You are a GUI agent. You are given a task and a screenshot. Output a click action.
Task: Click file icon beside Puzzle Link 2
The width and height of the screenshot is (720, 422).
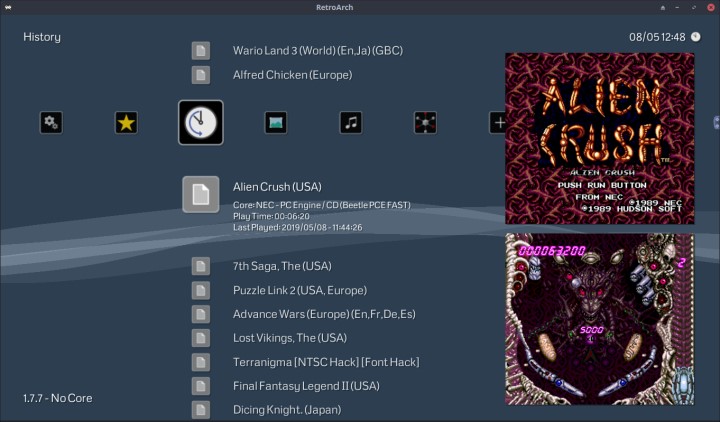coord(201,290)
